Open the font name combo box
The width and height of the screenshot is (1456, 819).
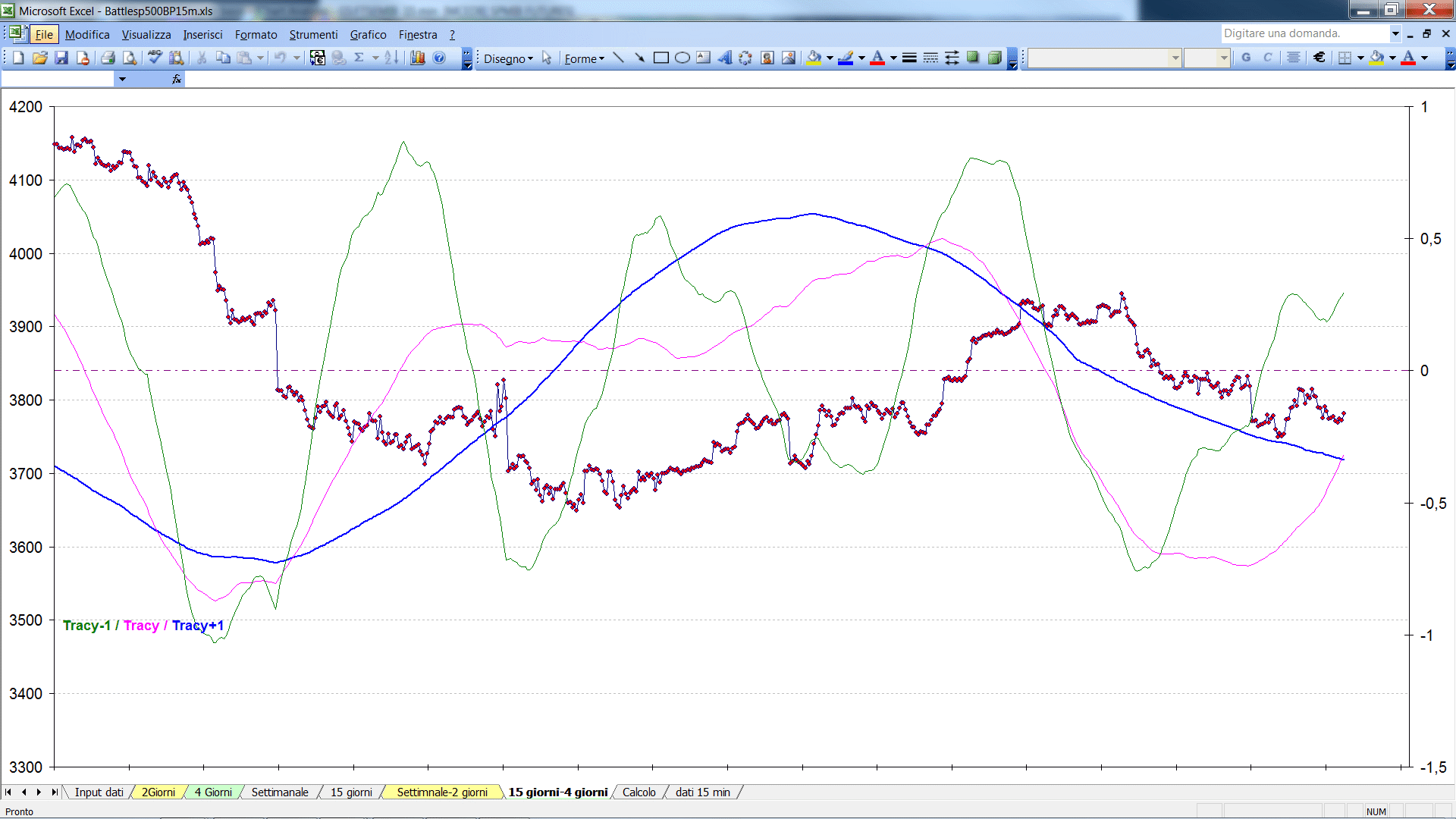tap(1105, 58)
